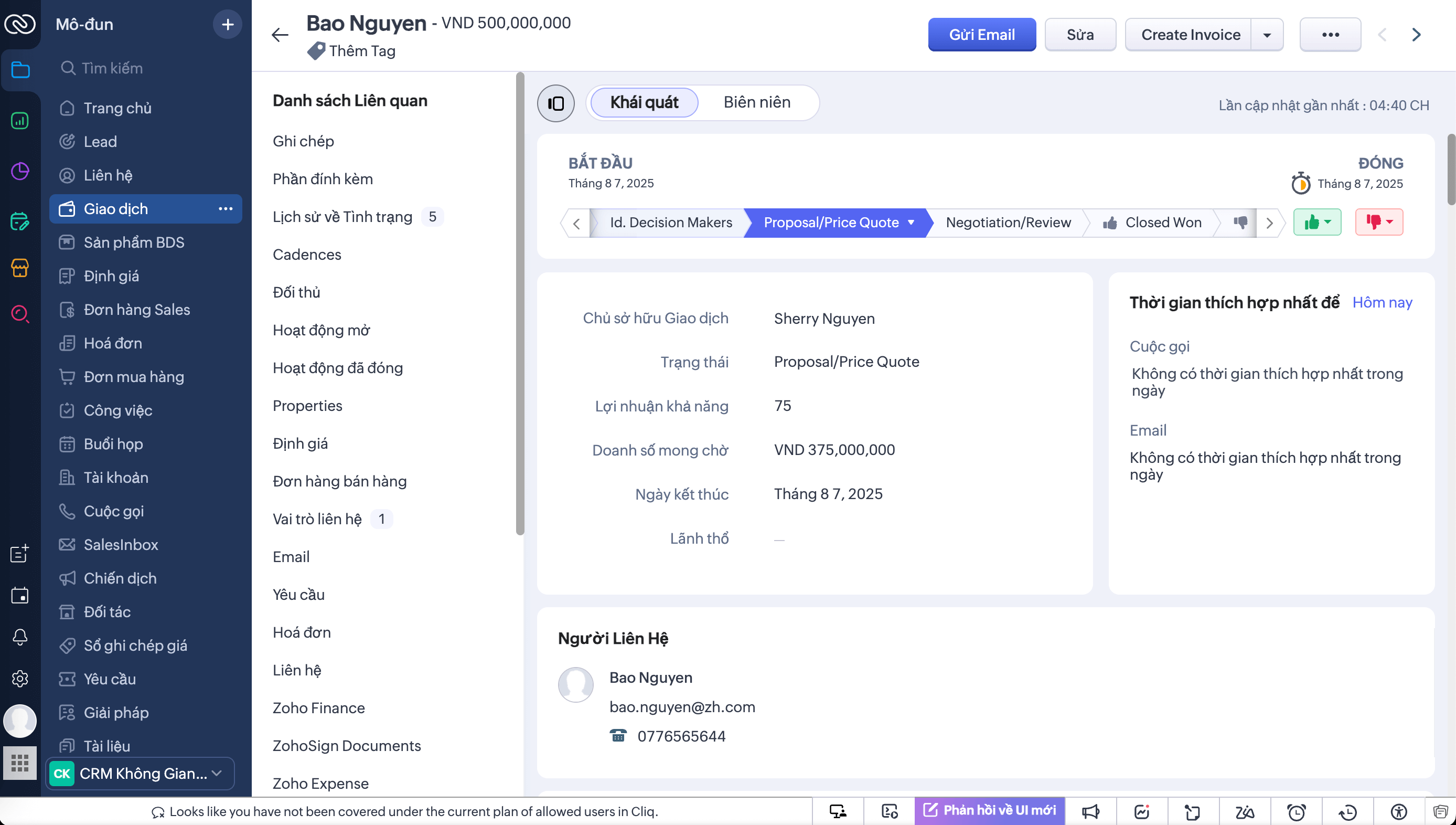Click the notification bell icon
The height and width of the screenshot is (825, 1456).
20,637
